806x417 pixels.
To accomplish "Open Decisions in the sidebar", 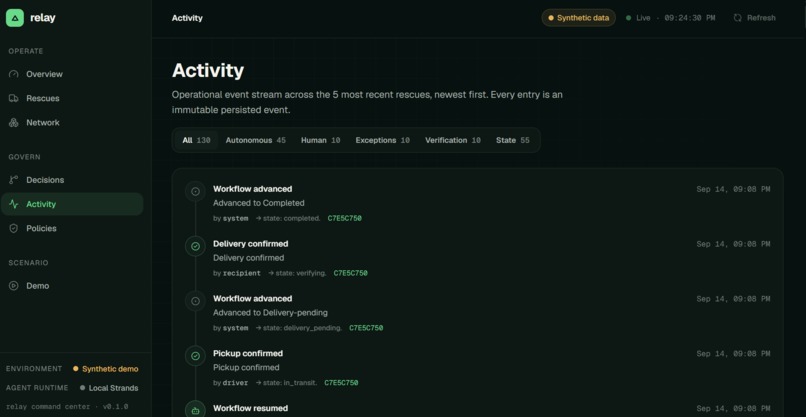I will pyautogui.click(x=72, y=180).
